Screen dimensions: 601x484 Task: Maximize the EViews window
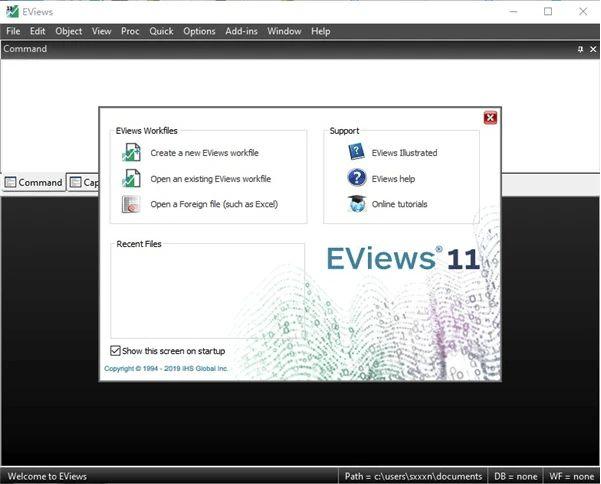(x=548, y=11)
